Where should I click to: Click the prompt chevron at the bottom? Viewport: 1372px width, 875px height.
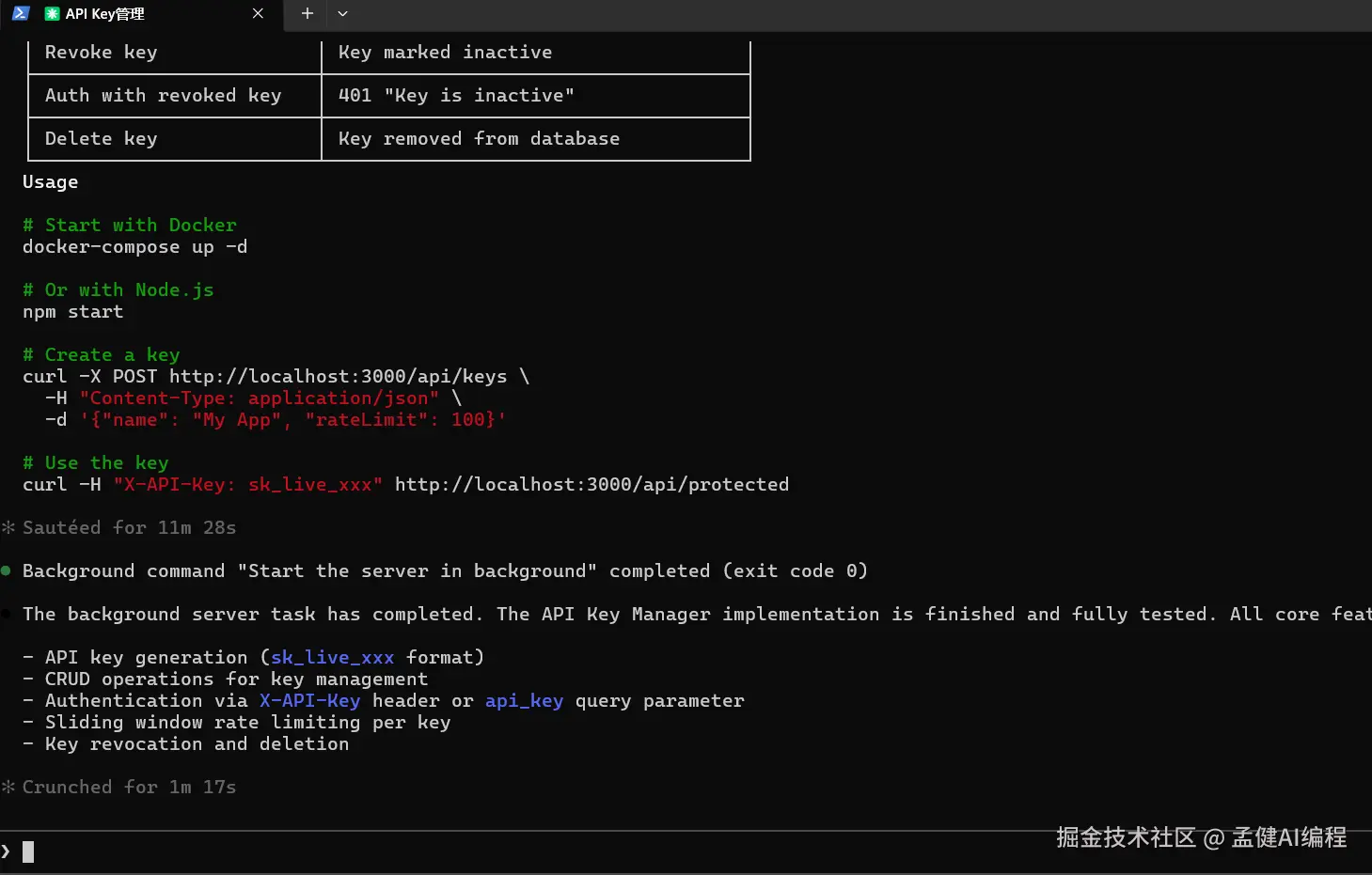tap(7, 852)
